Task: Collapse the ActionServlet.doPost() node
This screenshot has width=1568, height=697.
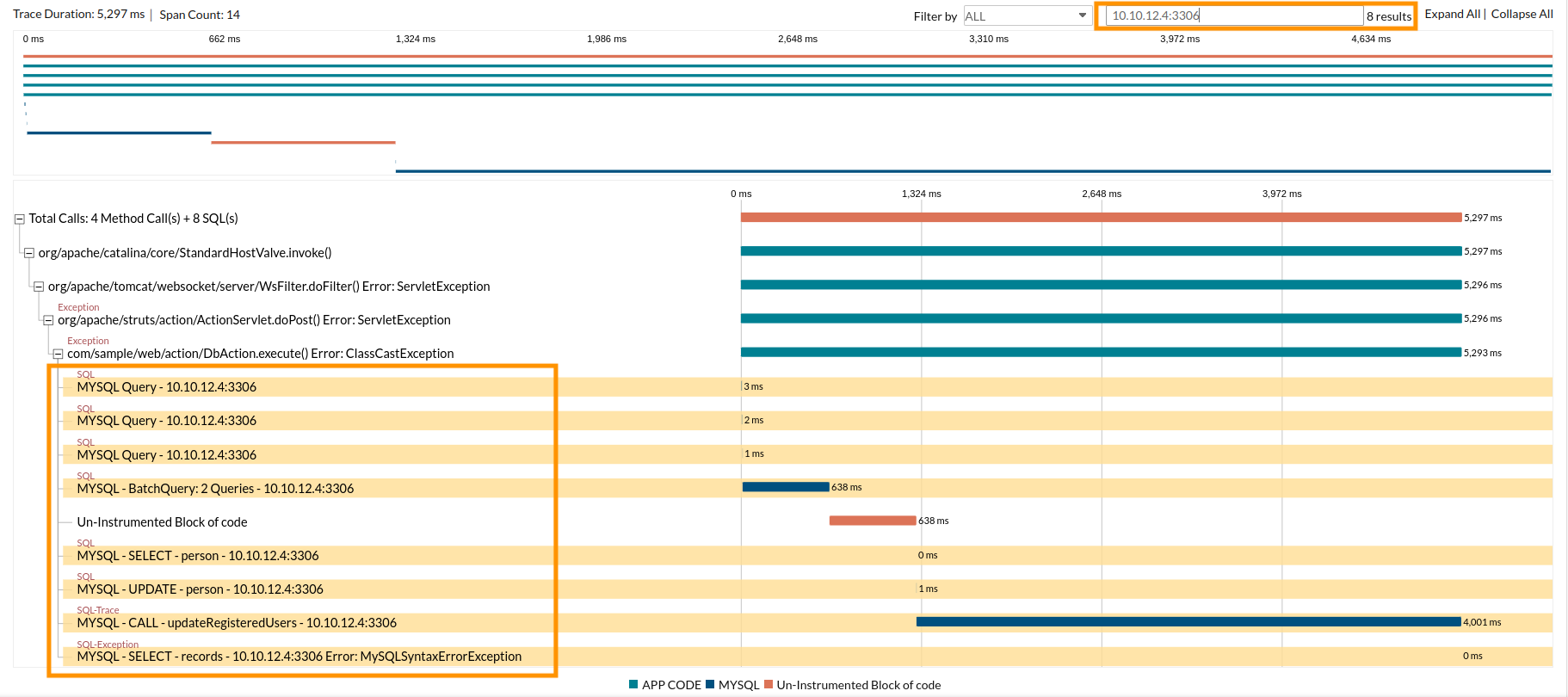Action: 48,320
